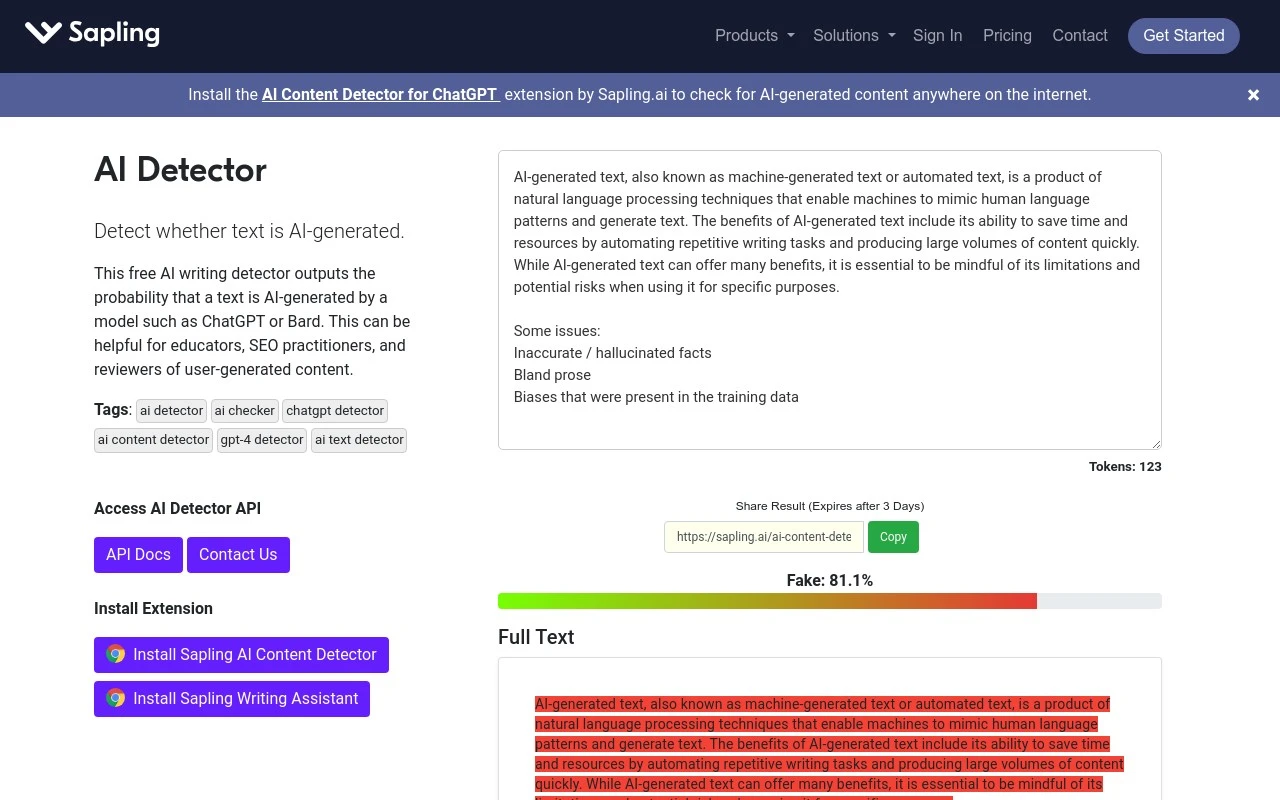This screenshot has height=800, width=1280.
Task: Click the textarea resize handle
Action: [x=1155, y=443]
